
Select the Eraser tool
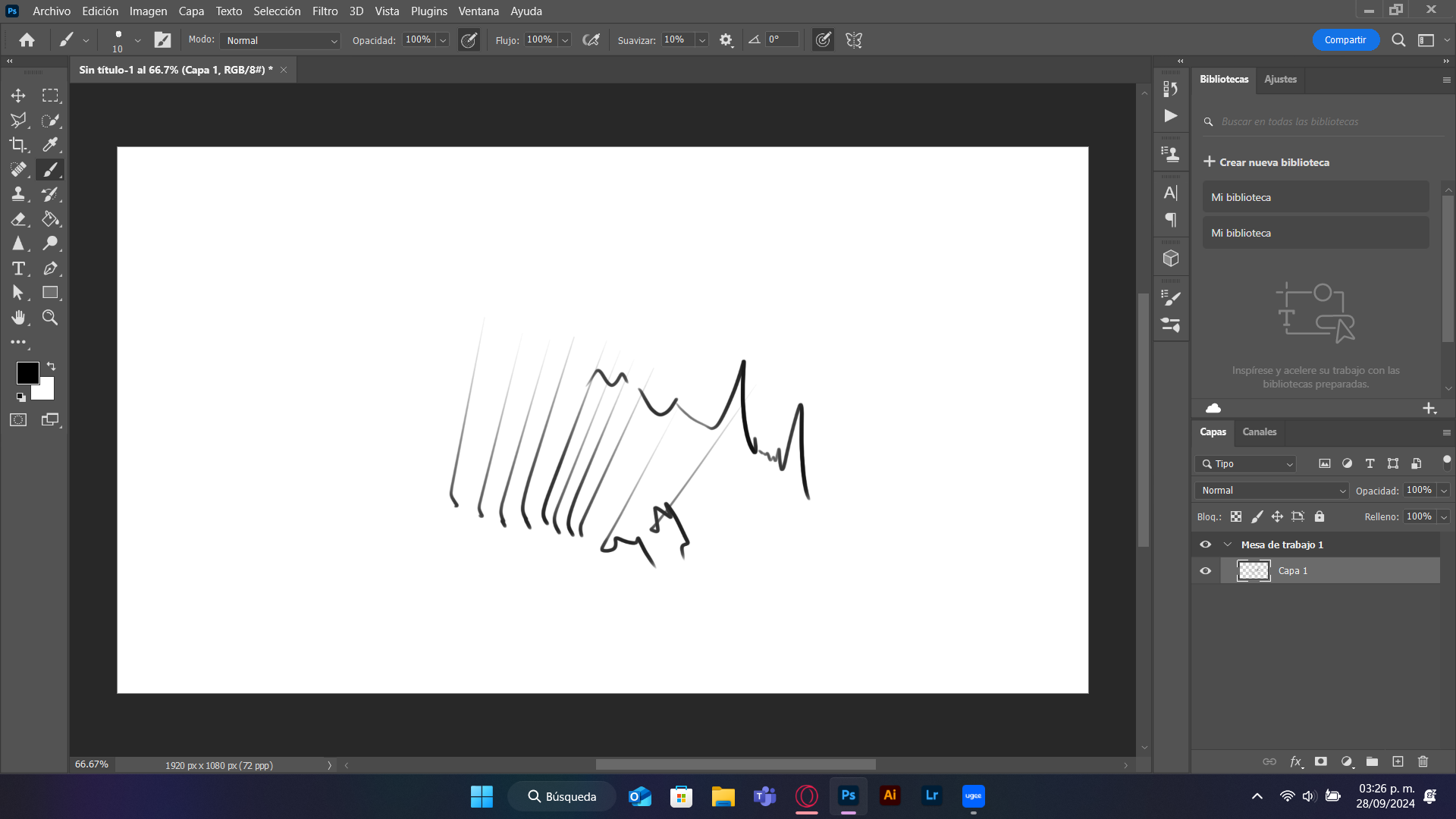(x=18, y=219)
